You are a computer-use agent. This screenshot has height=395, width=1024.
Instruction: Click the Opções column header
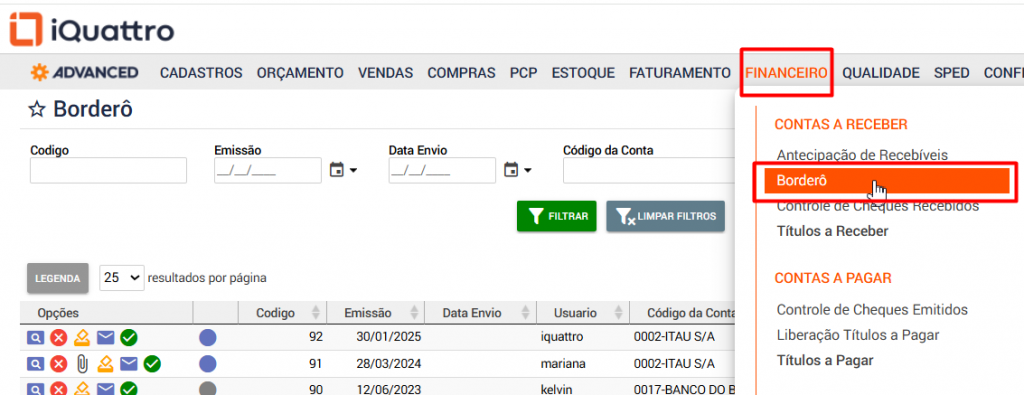58,313
